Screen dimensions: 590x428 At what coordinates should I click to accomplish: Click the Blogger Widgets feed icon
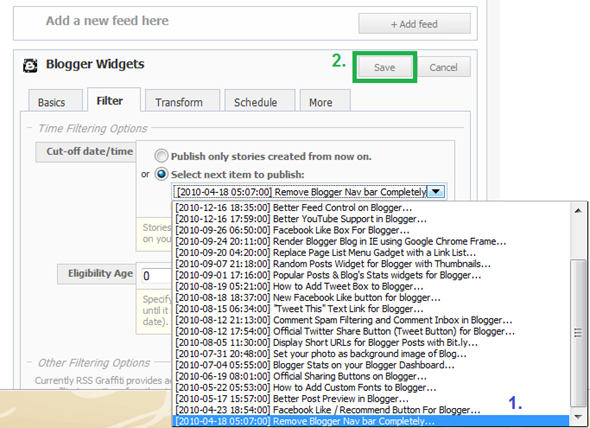[30, 65]
